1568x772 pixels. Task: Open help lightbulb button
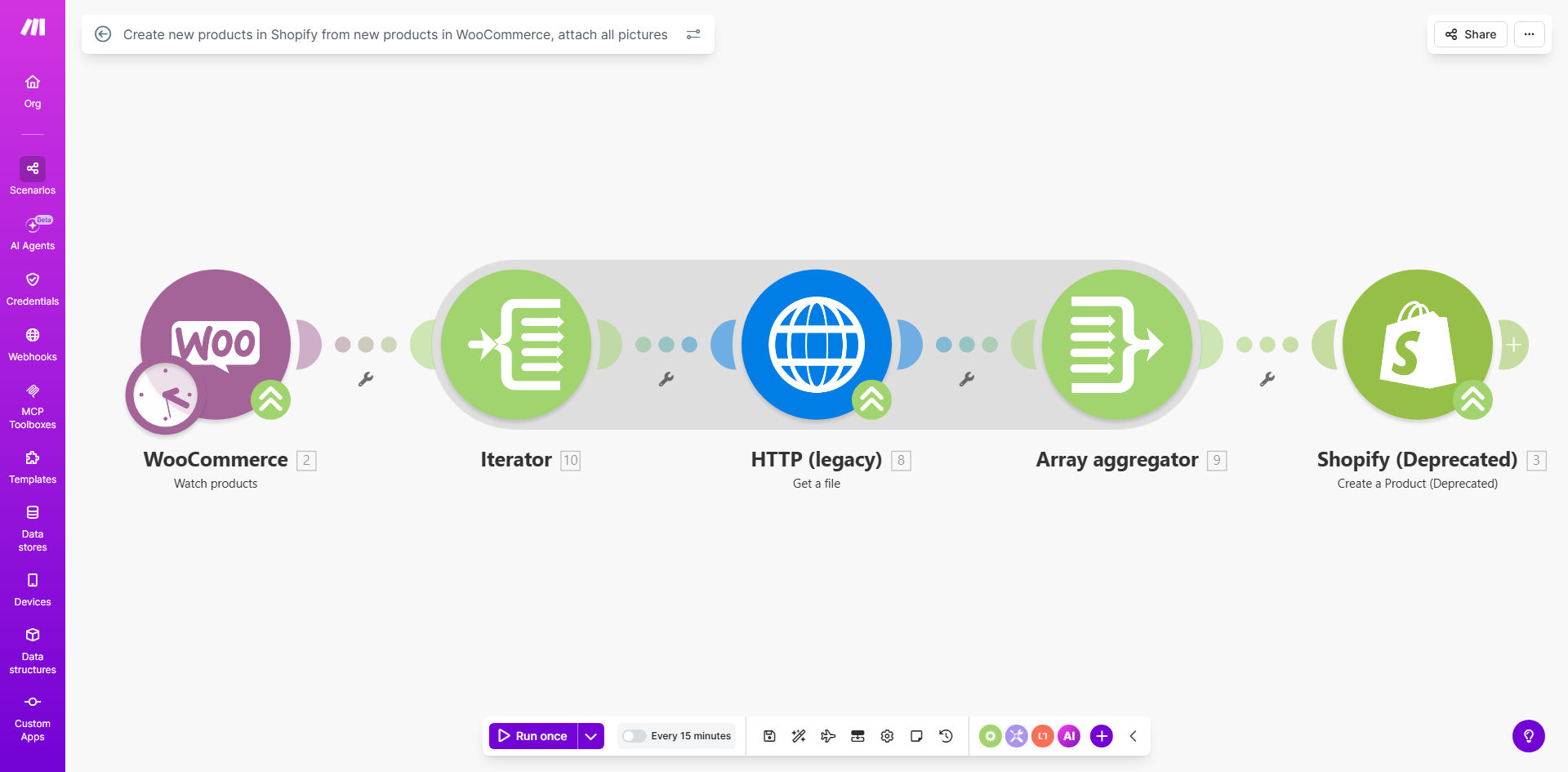tap(1529, 736)
